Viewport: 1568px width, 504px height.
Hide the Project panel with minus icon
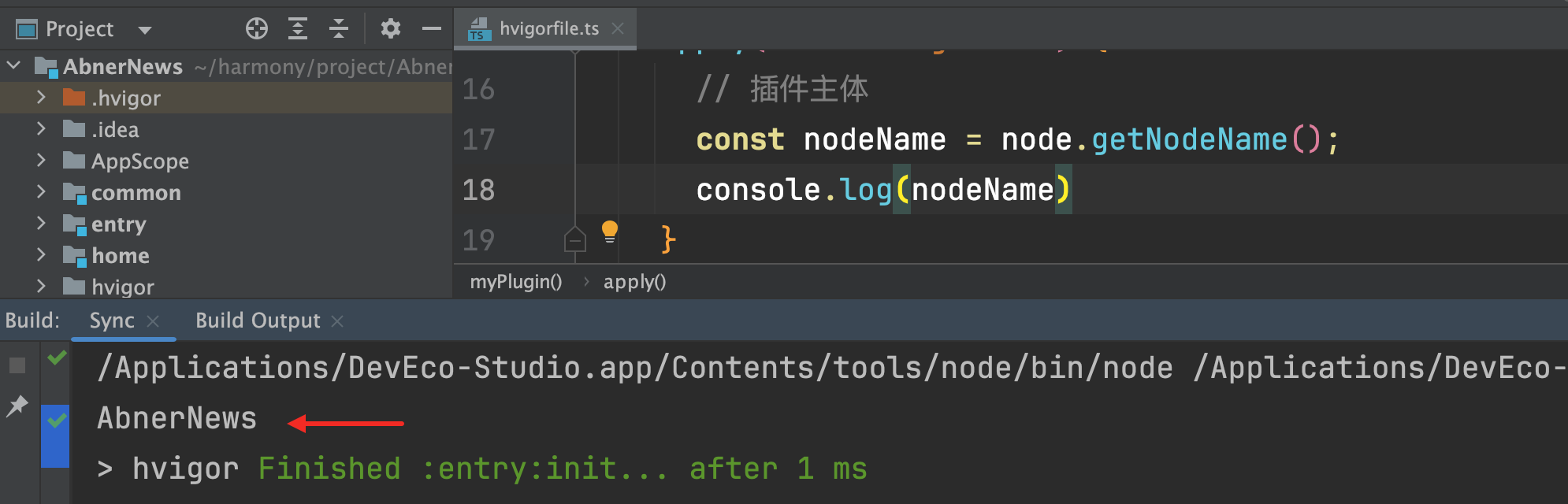432,29
